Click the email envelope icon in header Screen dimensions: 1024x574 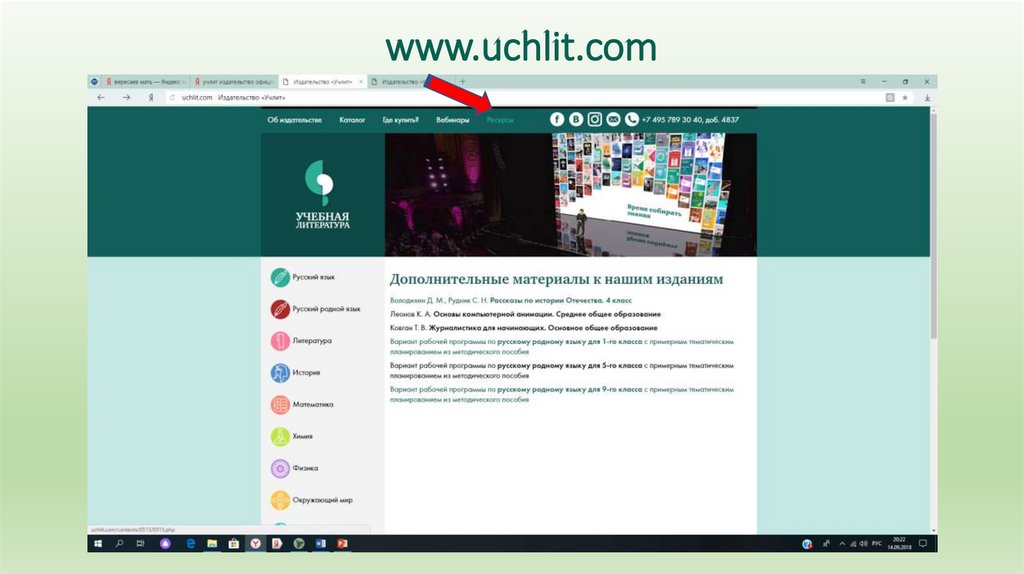pos(613,119)
